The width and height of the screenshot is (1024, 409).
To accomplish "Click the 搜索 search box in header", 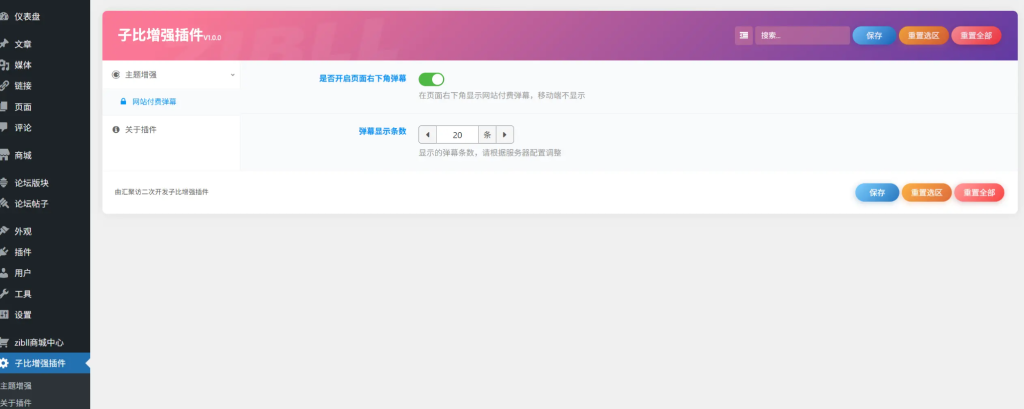I will click(802, 35).
